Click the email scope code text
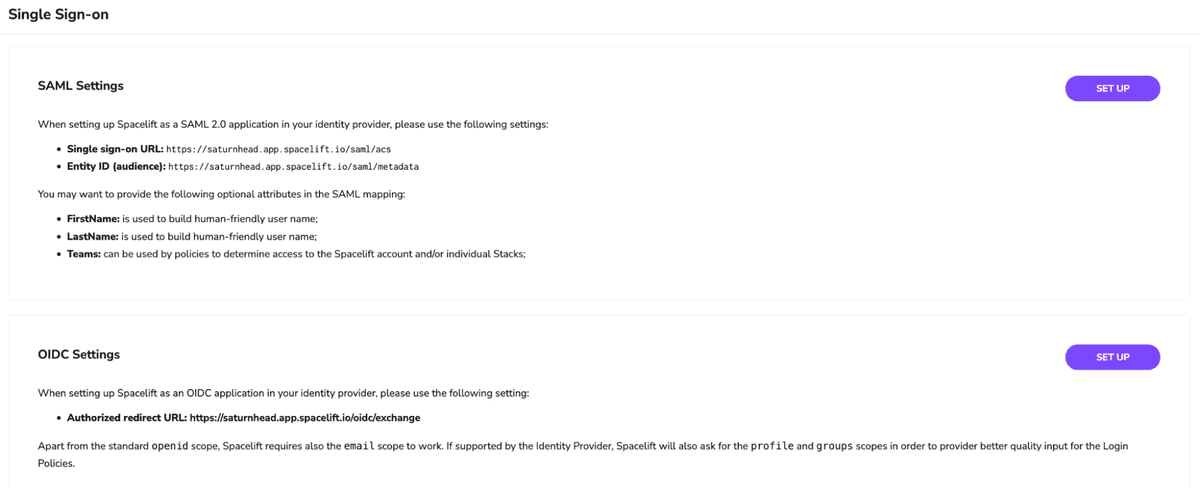 [x=358, y=446]
